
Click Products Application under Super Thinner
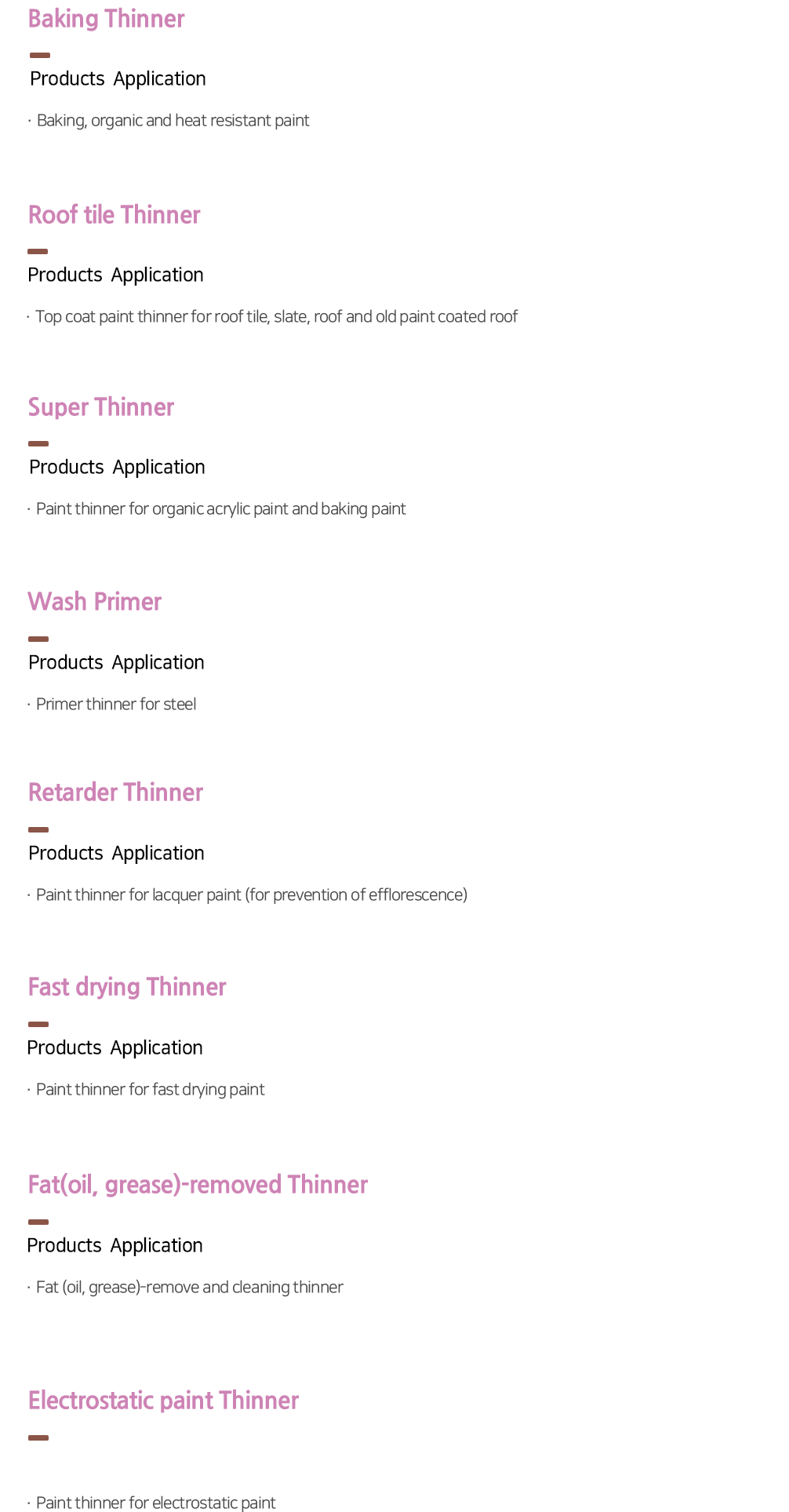pos(117,468)
